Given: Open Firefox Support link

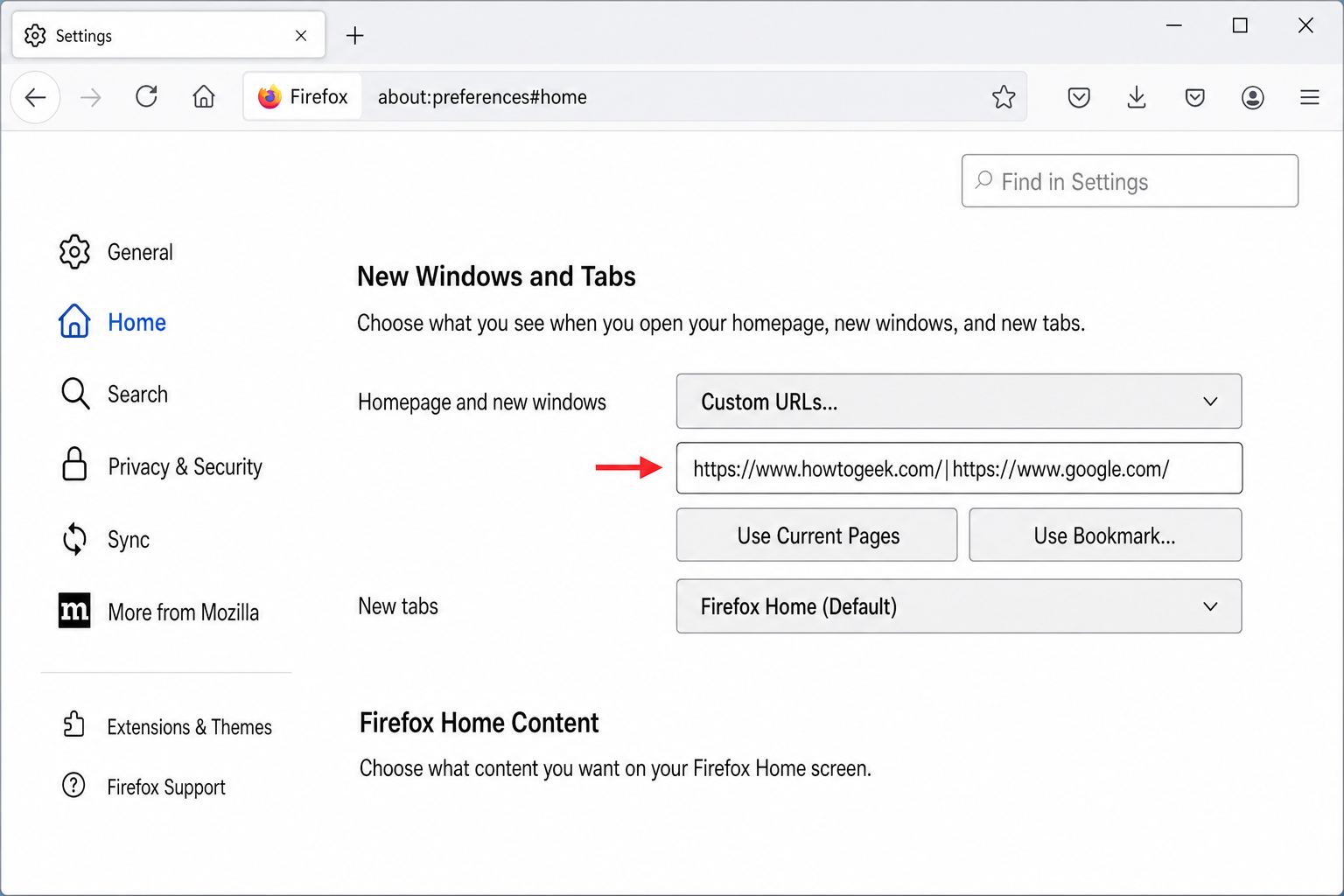Looking at the screenshot, I should [166, 787].
